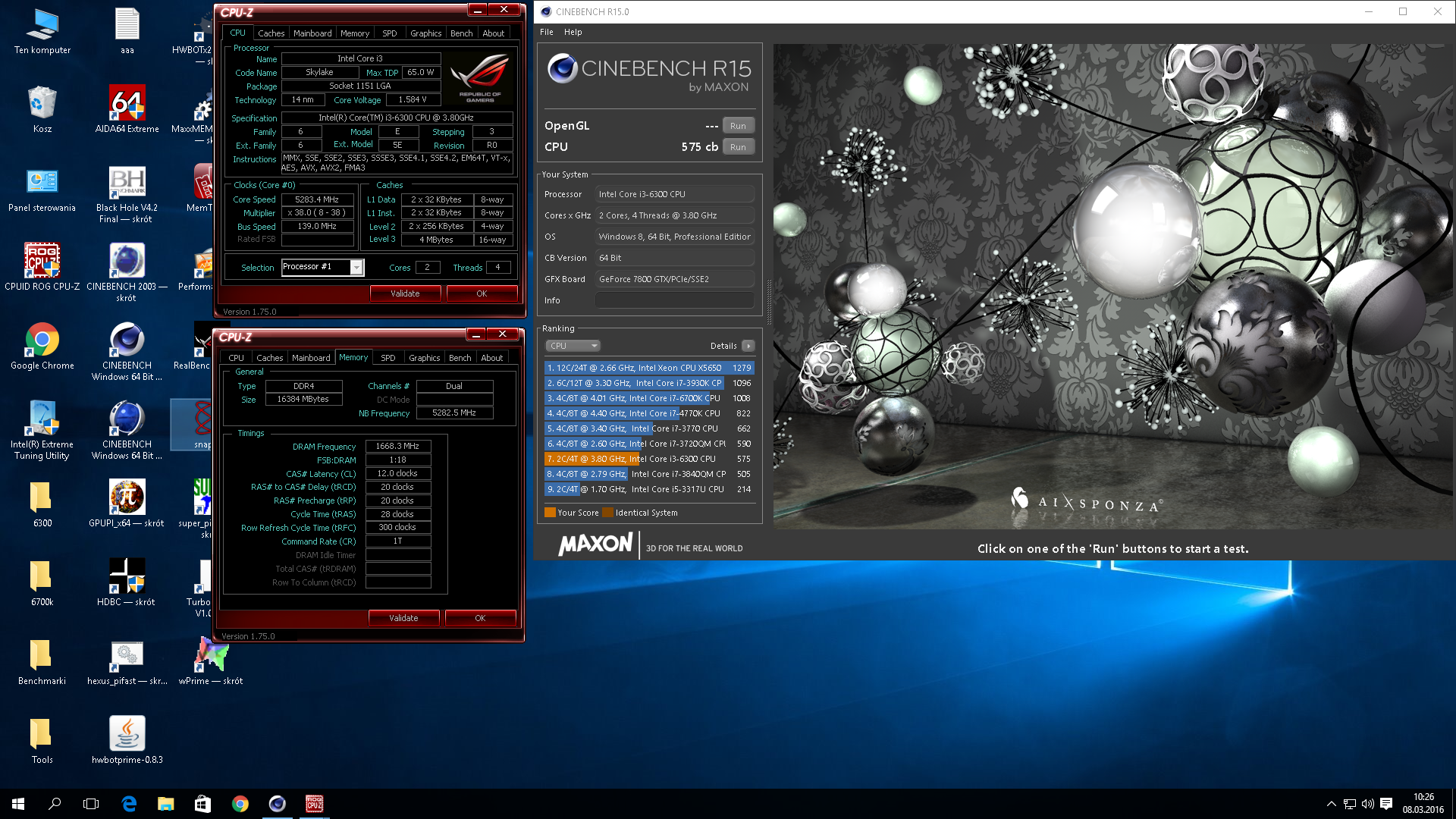Launch HDBC desktop shortcut
Viewport: 1456px width, 819px height.
pyautogui.click(x=127, y=583)
